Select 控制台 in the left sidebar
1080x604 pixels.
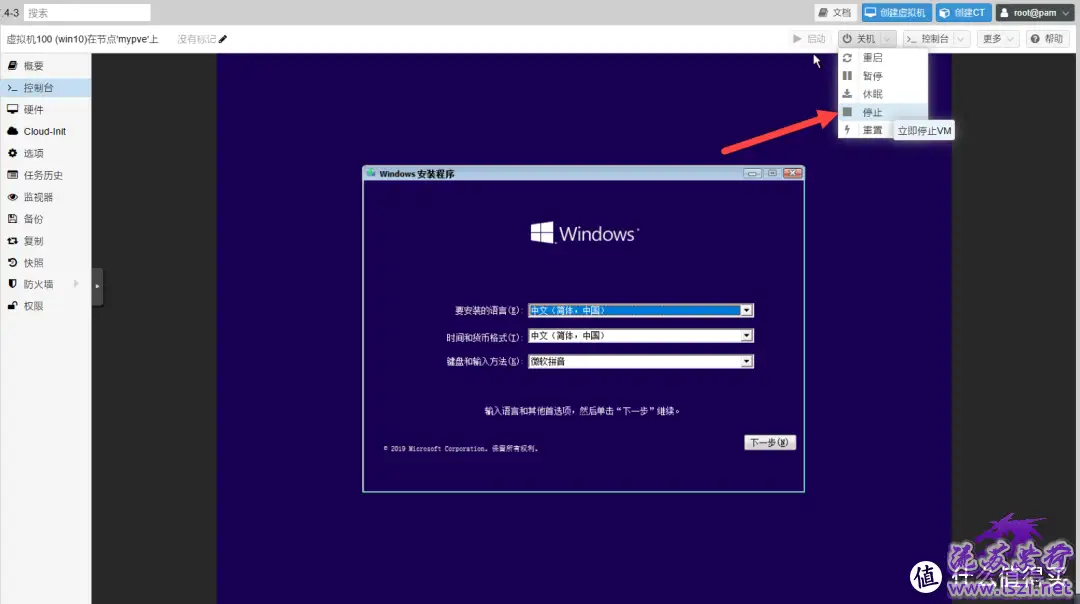coord(45,87)
